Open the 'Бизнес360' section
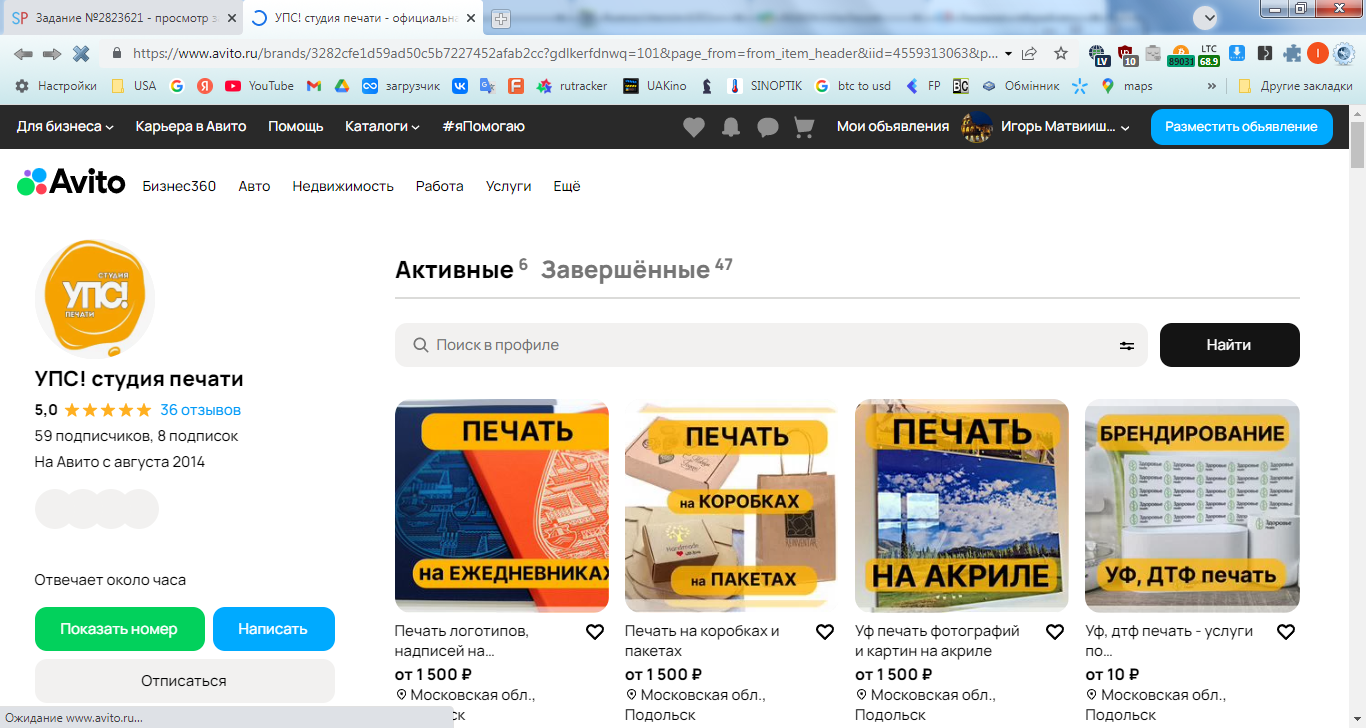 coord(179,186)
